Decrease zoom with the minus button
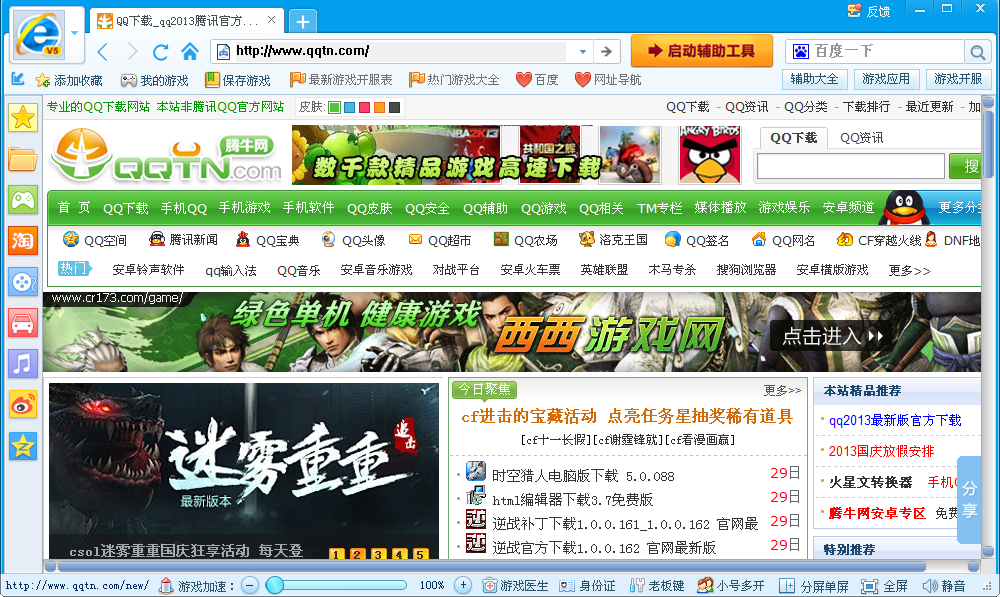Viewport: 1000px width, 597px height. coord(250,585)
